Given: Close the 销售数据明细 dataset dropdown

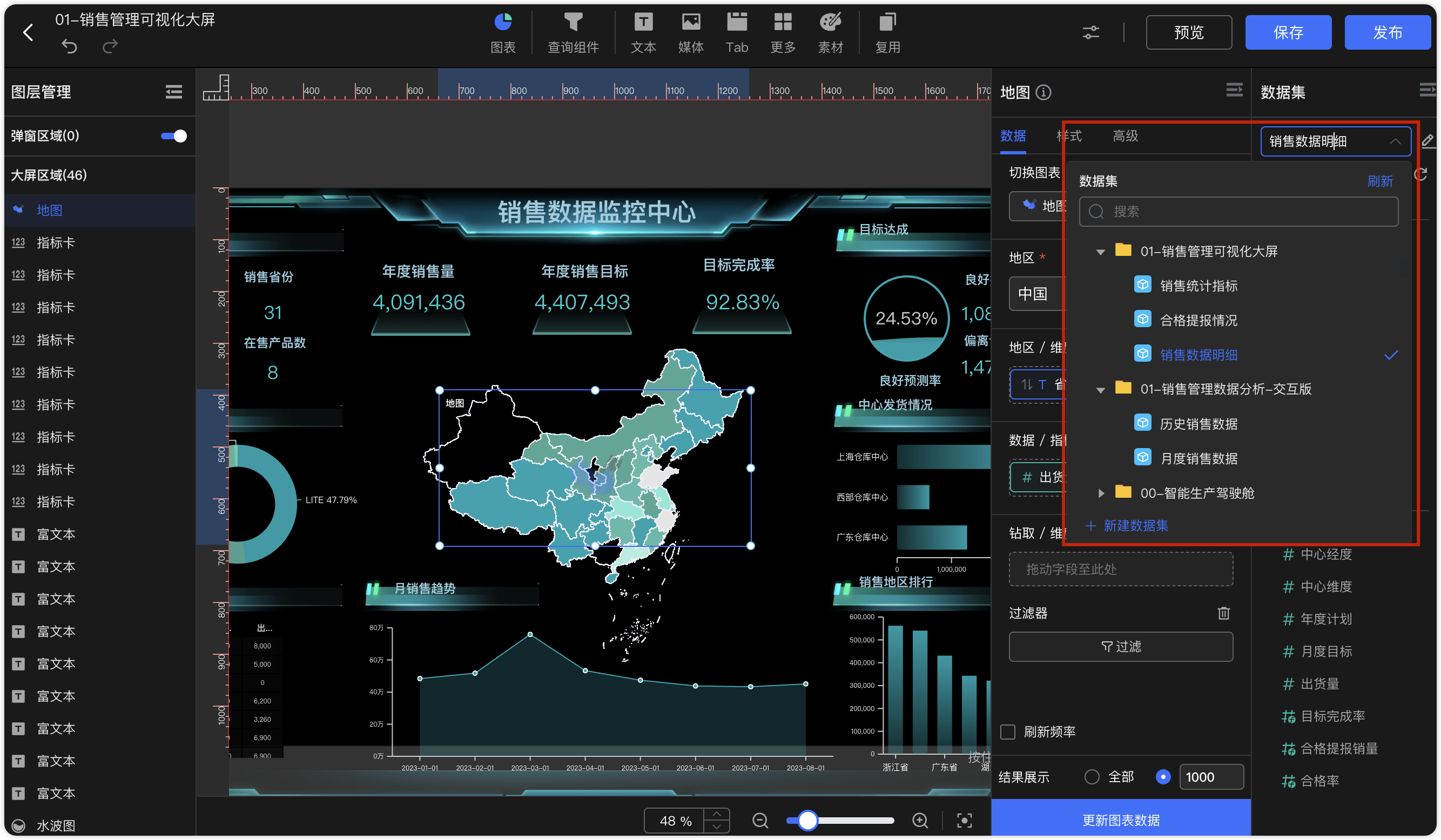Looking at the screenshot, I should click(x=1395, y=141).
